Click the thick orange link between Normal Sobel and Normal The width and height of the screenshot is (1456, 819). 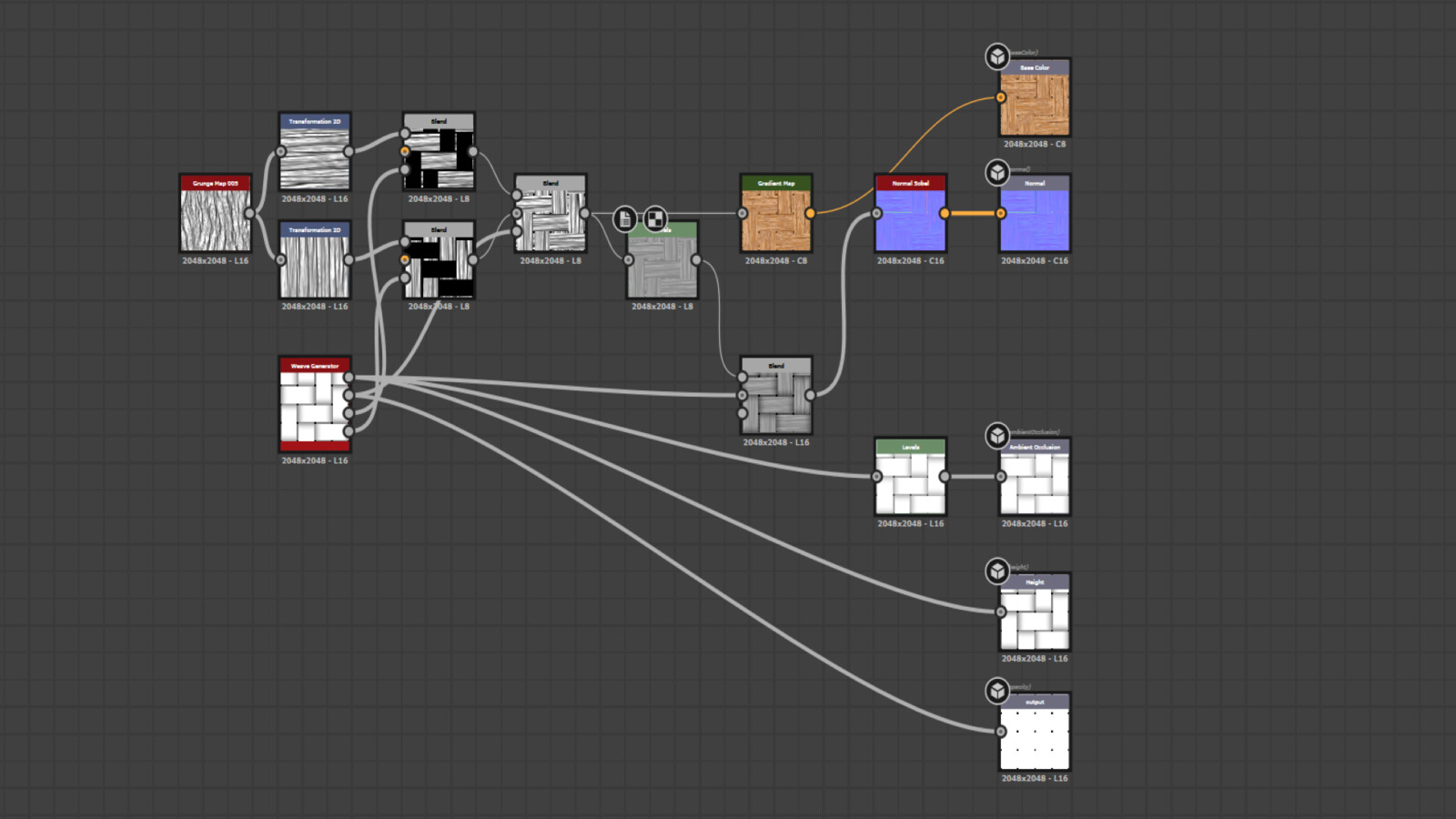[973, 213]
